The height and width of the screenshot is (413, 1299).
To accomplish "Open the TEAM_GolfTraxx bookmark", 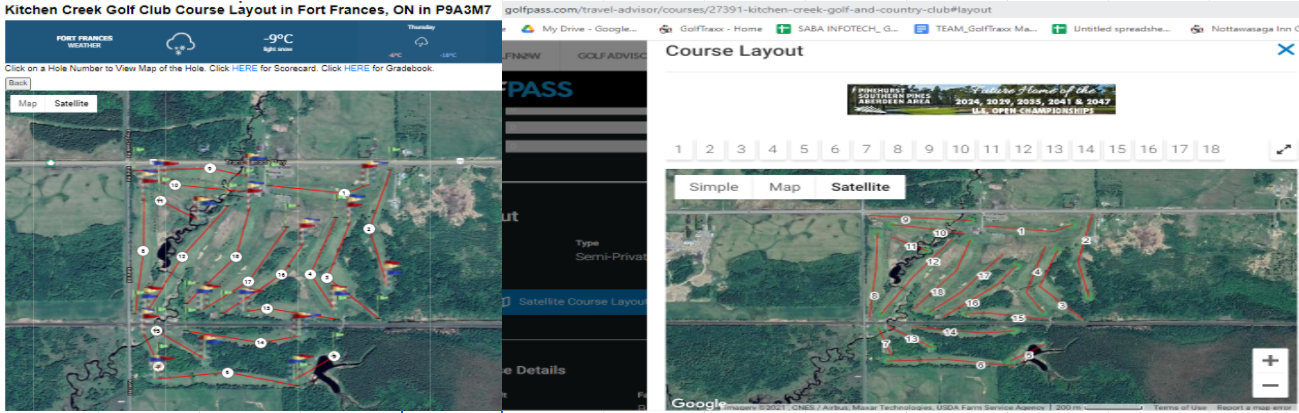I will (x=977, y=29).
